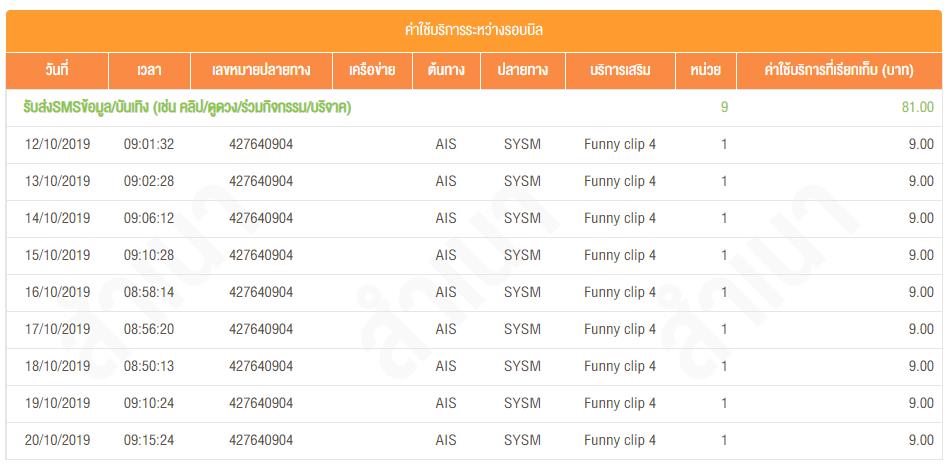Select the date 15/10/2019
This screenshot has width=945, height=466.
pyautogui.click(x=57, y=256)
